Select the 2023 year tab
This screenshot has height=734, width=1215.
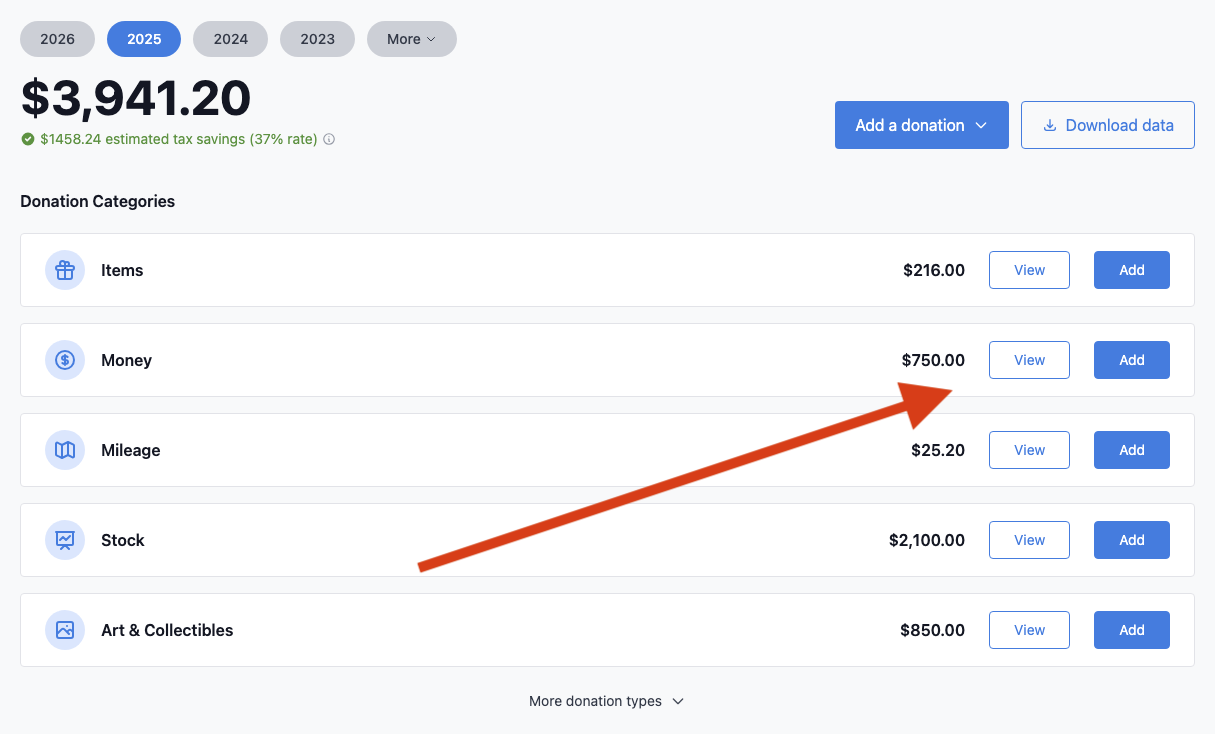(317, 39)
